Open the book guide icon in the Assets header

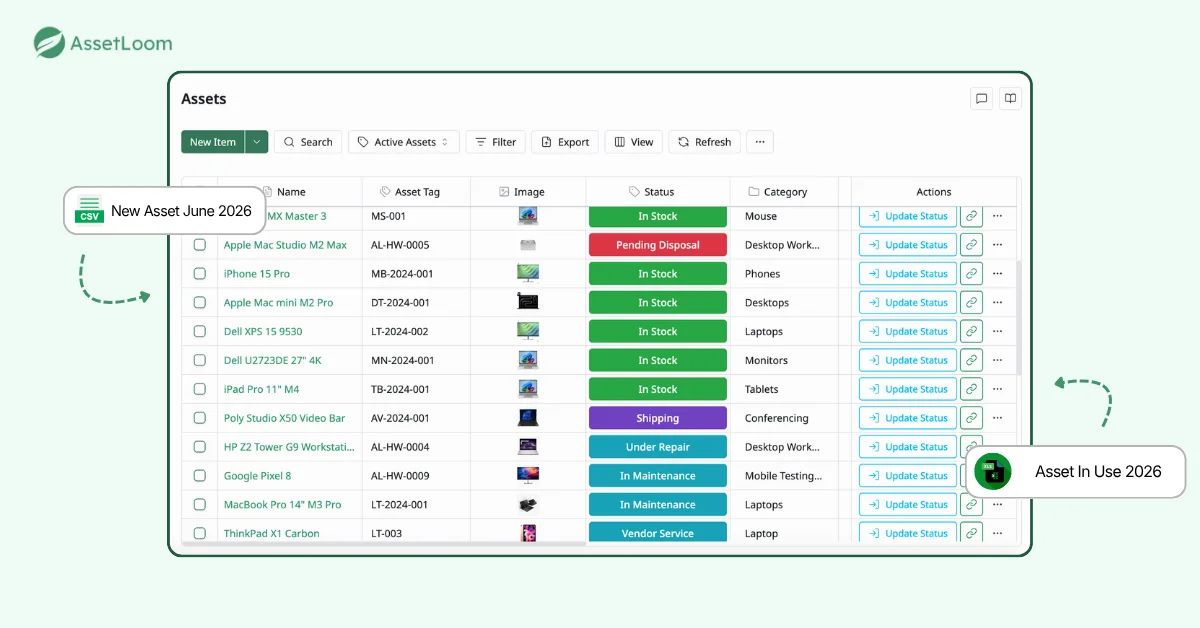pyautogui.click(x=1011, y=99)
